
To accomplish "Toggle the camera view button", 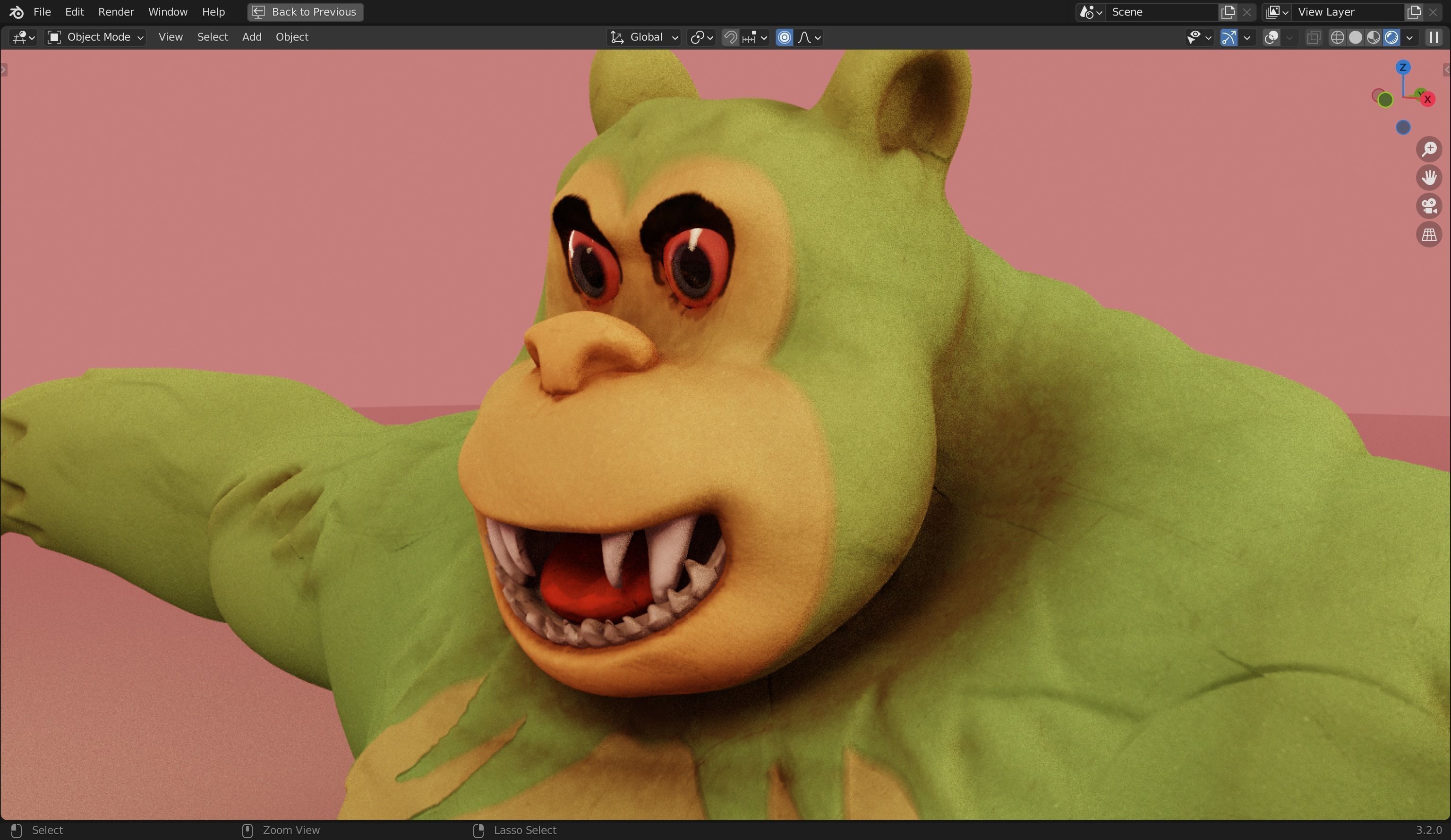I will [1429, 206].
